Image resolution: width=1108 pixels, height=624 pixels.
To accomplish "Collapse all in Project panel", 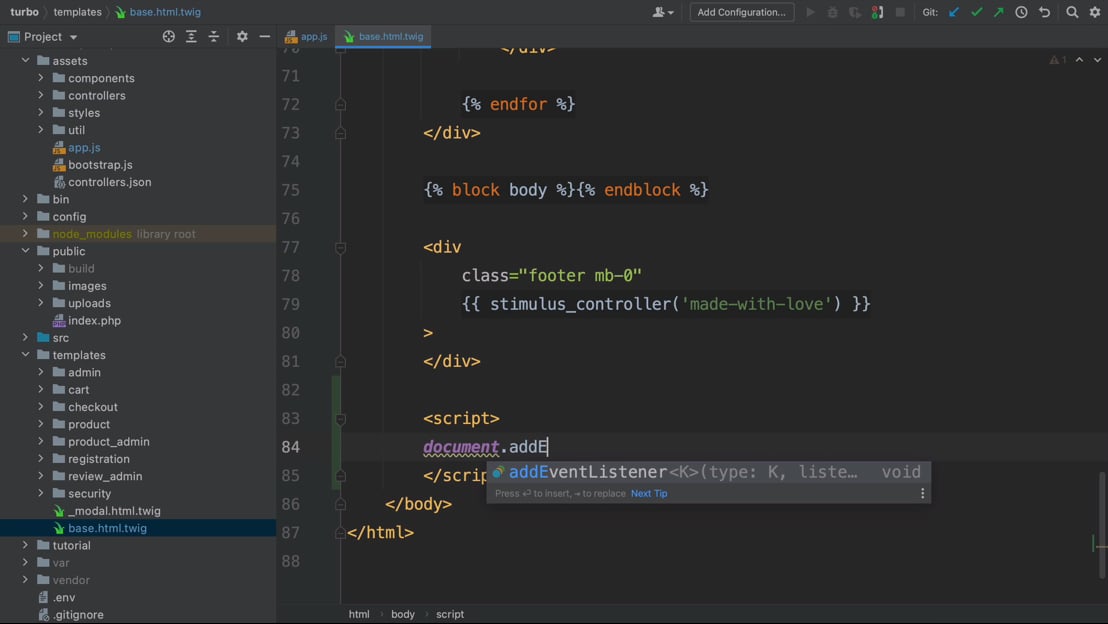I will click(214, 36).
